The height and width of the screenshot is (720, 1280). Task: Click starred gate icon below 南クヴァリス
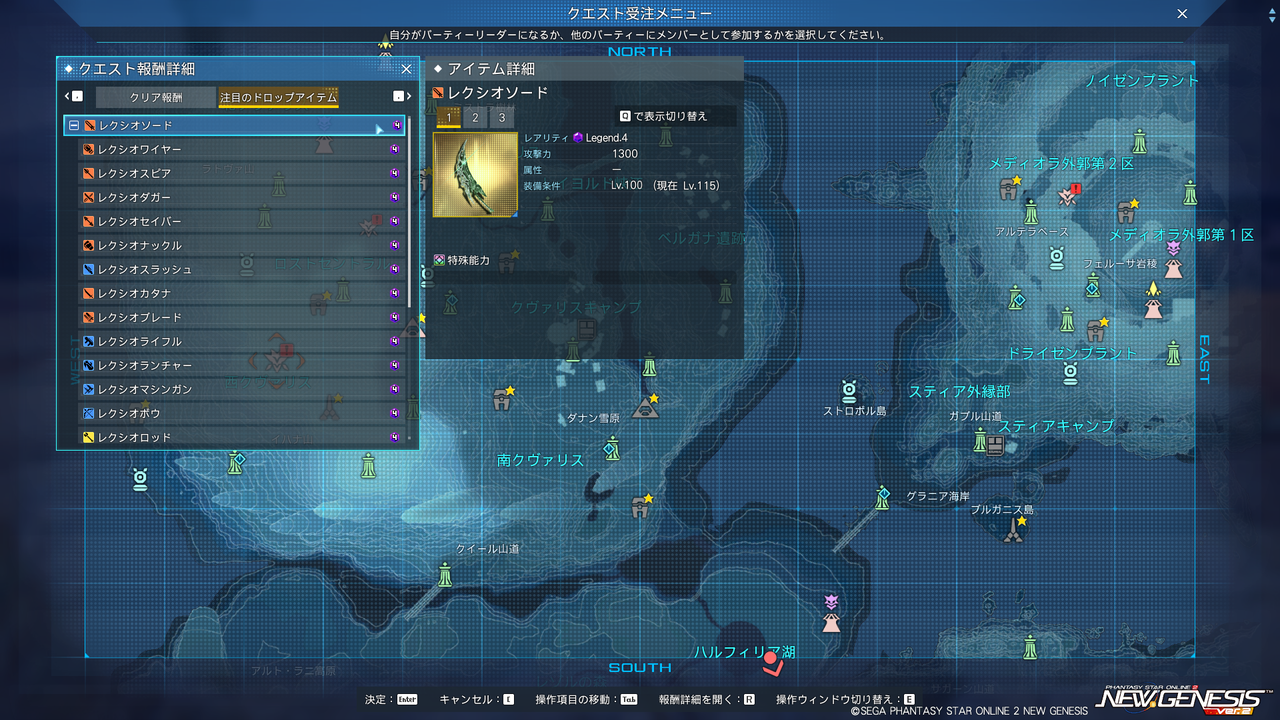(643, 506)
